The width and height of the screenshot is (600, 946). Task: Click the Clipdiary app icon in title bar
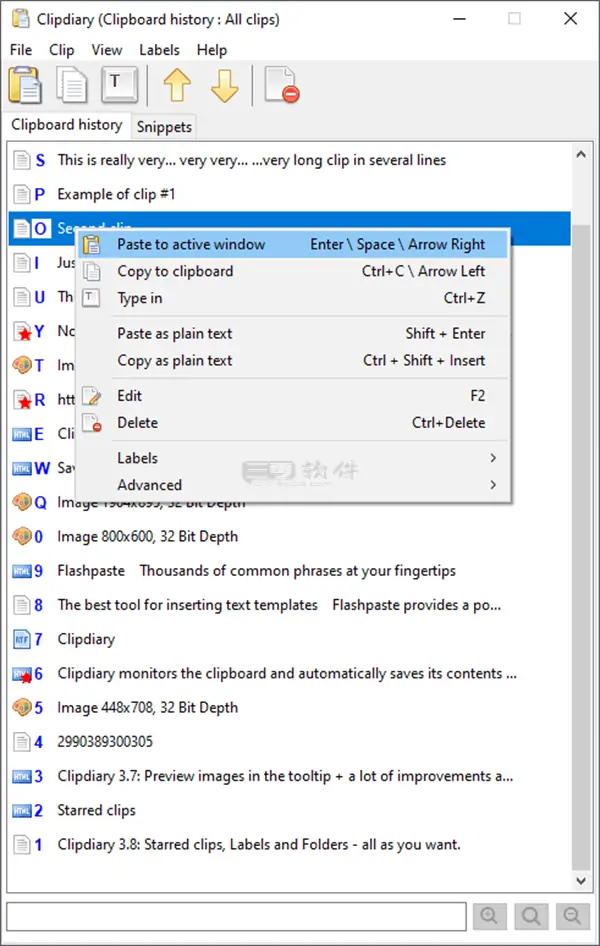tap(21, 19)
